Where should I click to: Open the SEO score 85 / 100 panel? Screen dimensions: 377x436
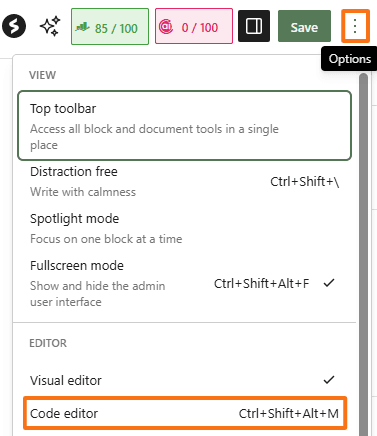[x=110, y=27]
